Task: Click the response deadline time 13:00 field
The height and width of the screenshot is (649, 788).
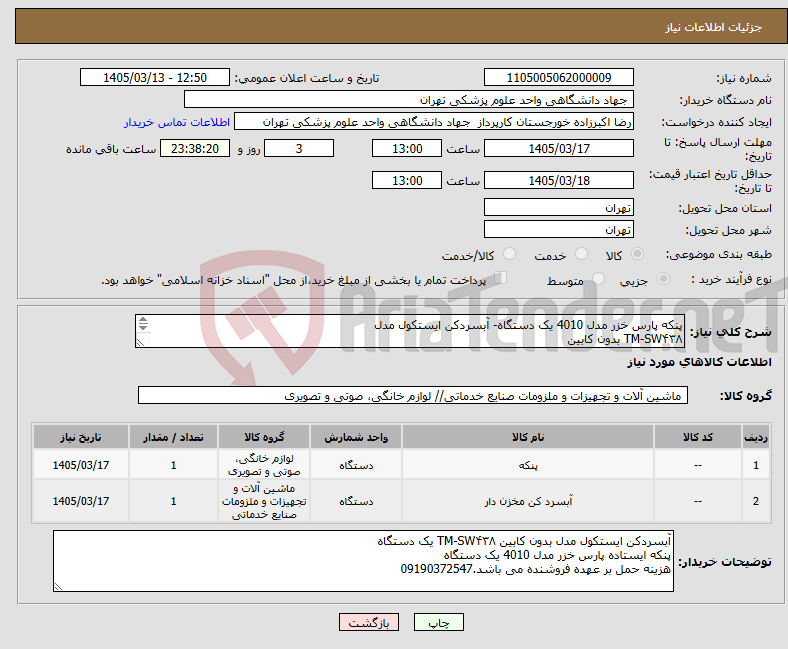Action: pos(407,148)
